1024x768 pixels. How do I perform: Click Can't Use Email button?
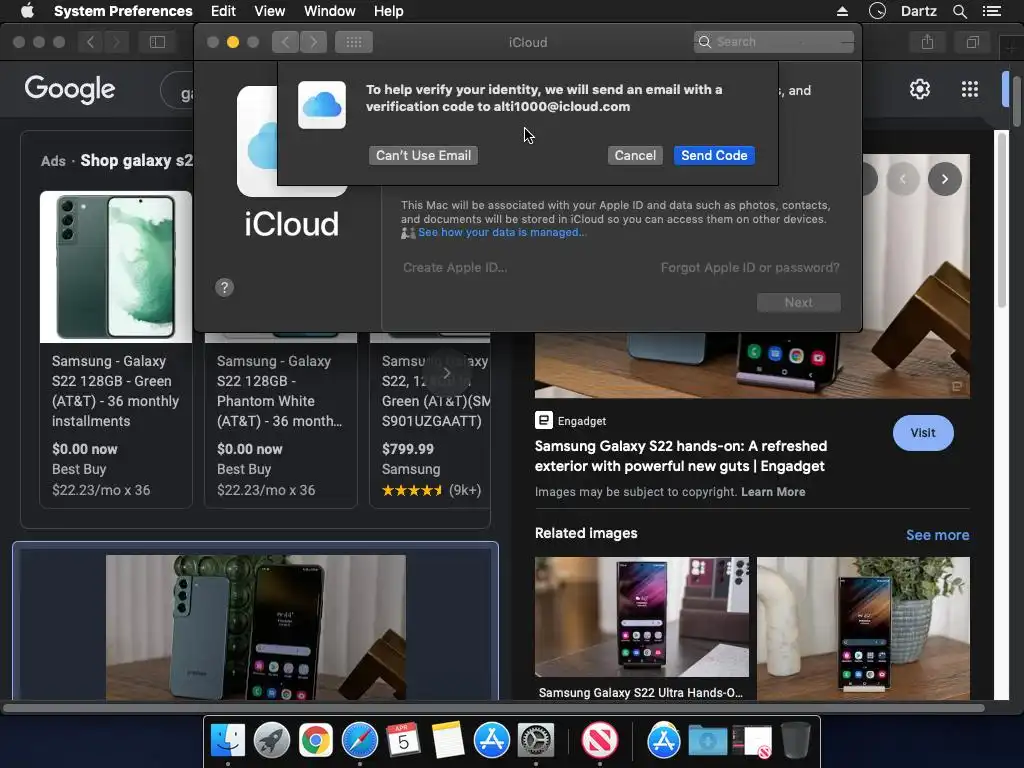[423, 155]
